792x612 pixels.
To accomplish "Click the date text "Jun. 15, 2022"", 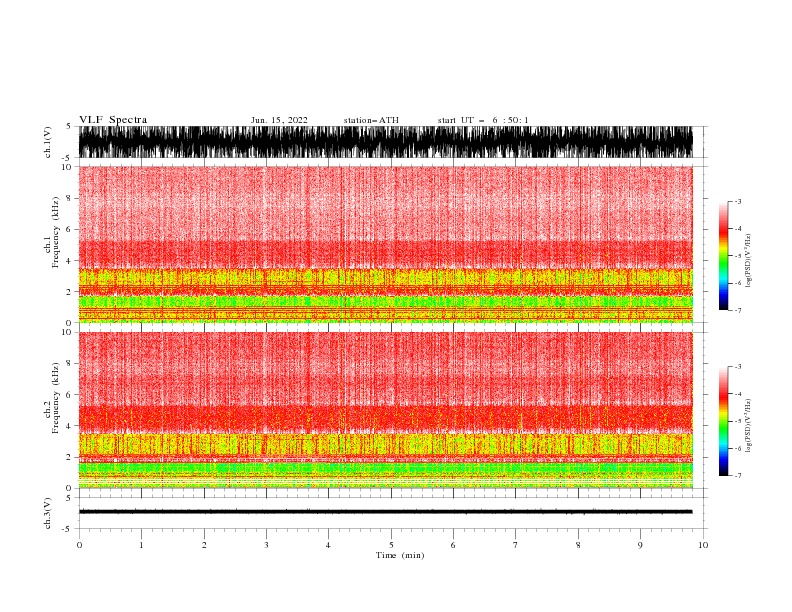I will 279,120.
